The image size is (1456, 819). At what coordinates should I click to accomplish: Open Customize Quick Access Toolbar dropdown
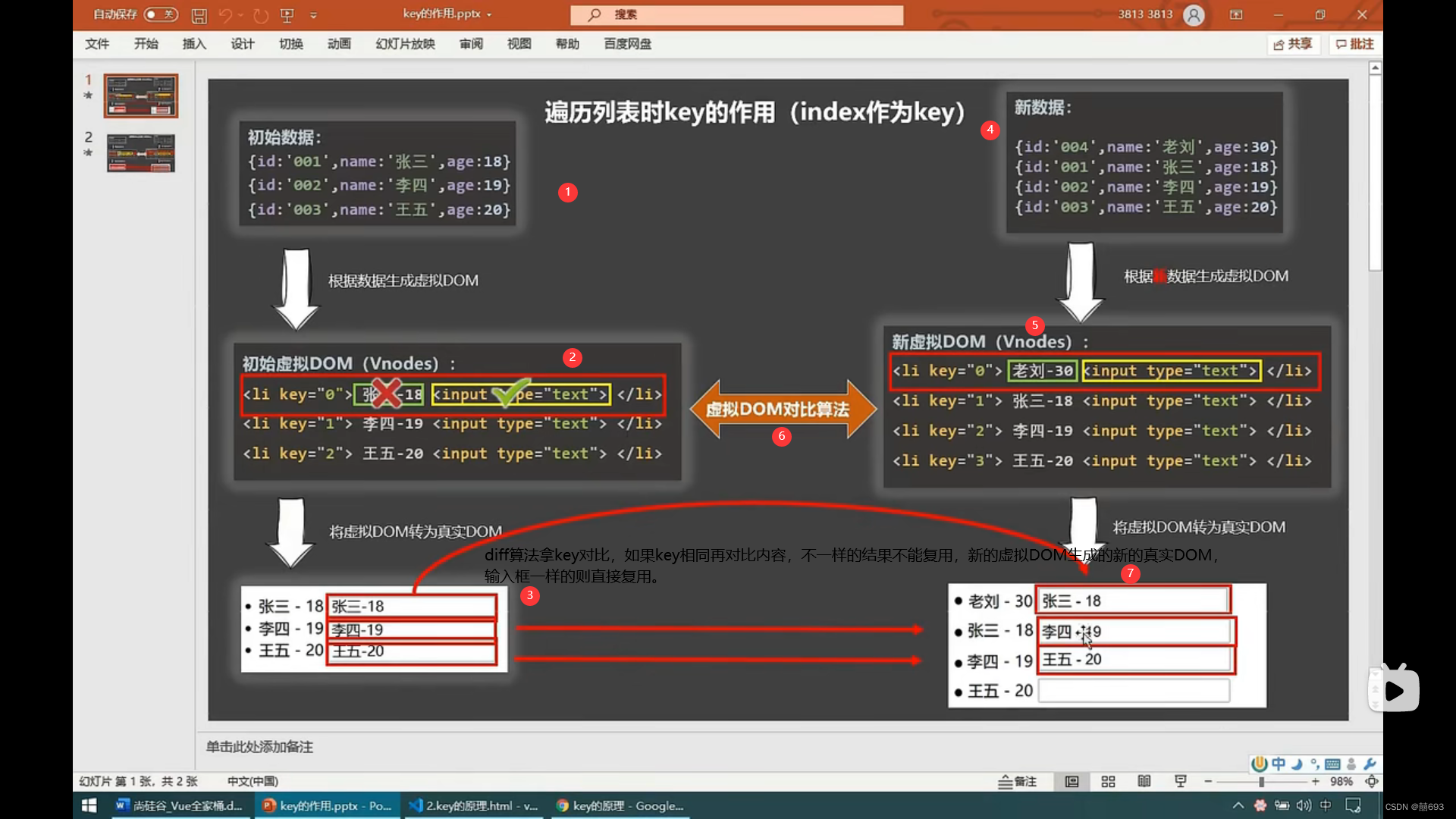pyautogui.click(x=313, y=15)
